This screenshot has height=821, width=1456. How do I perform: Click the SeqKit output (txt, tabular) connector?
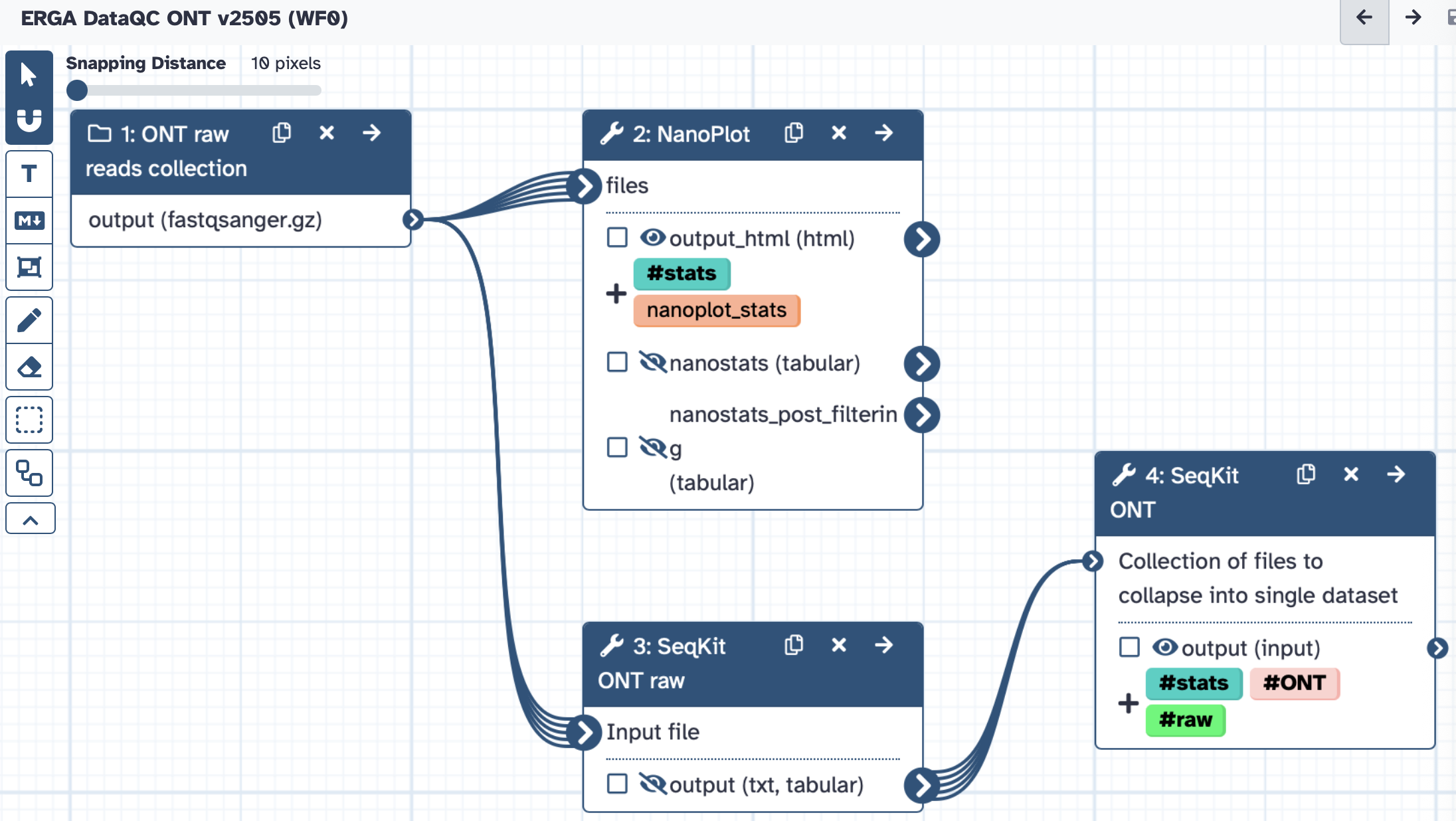tap(922, 786)
